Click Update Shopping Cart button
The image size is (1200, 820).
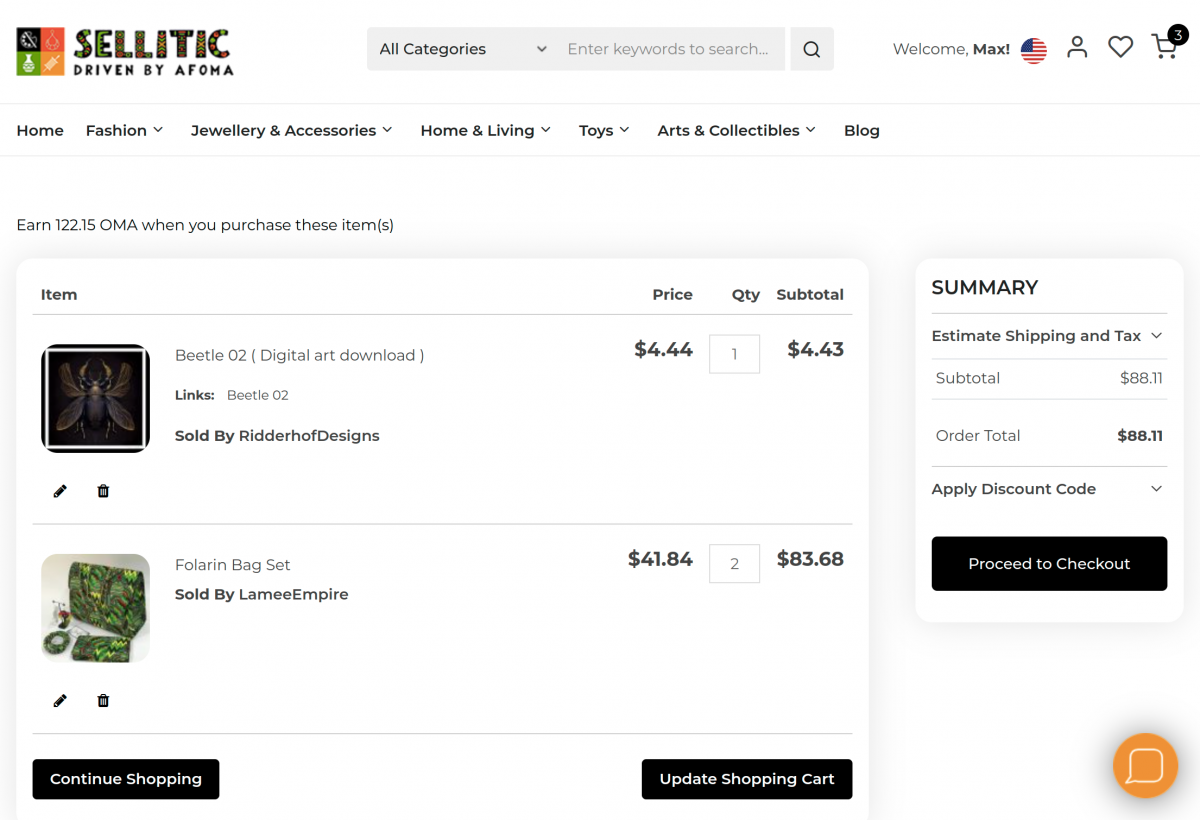pos(747,779)
